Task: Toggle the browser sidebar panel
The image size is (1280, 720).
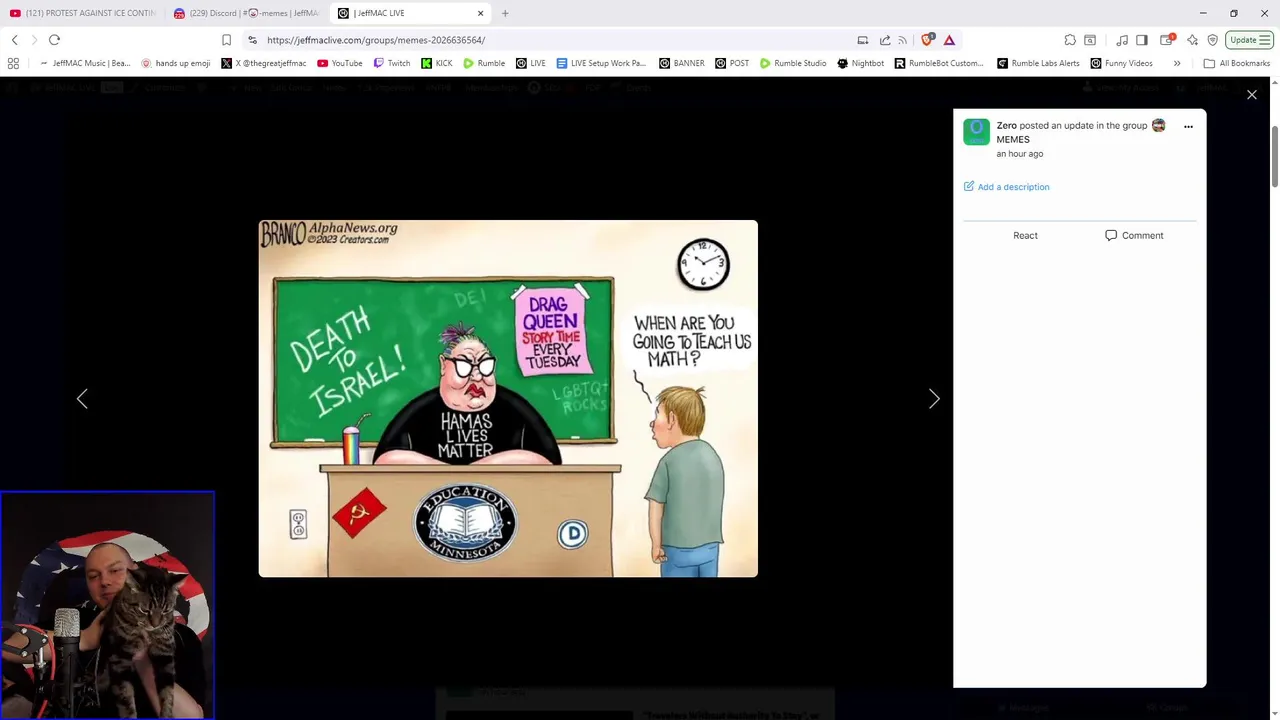Action: 1142,40
